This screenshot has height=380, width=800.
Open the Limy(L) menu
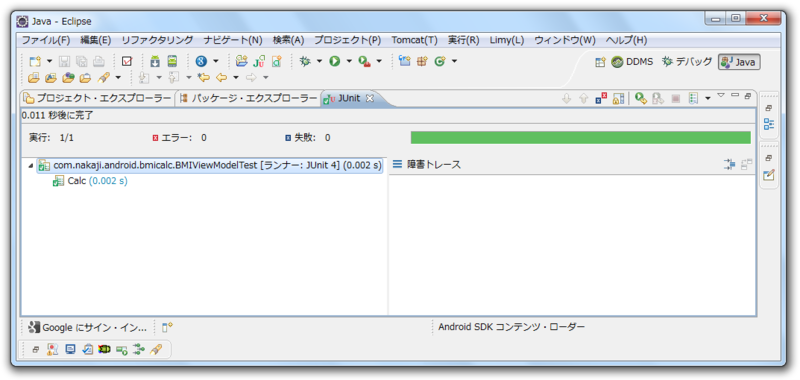coord(507,40)
